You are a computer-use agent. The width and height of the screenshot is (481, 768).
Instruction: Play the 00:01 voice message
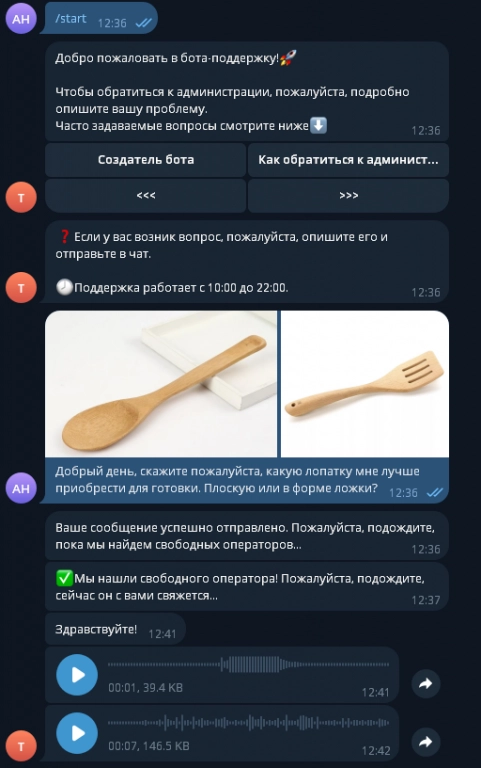point(77,674)
